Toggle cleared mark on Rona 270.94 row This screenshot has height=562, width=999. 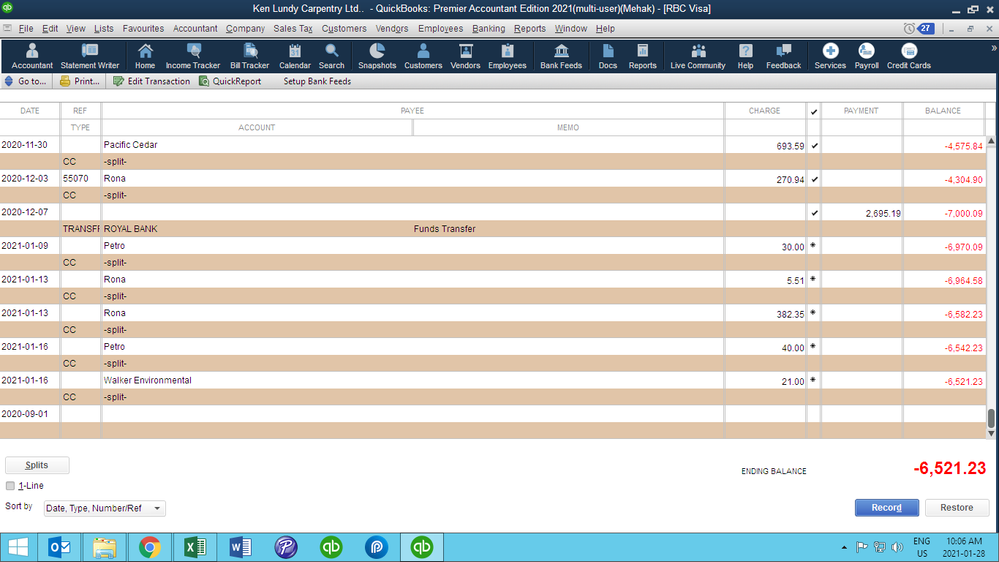814,180
